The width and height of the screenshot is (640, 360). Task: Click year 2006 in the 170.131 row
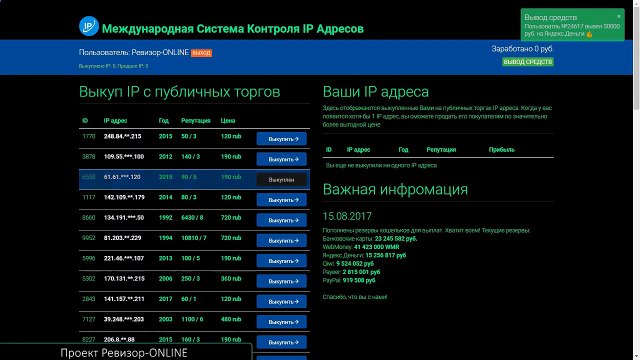(x=165, y=279)
